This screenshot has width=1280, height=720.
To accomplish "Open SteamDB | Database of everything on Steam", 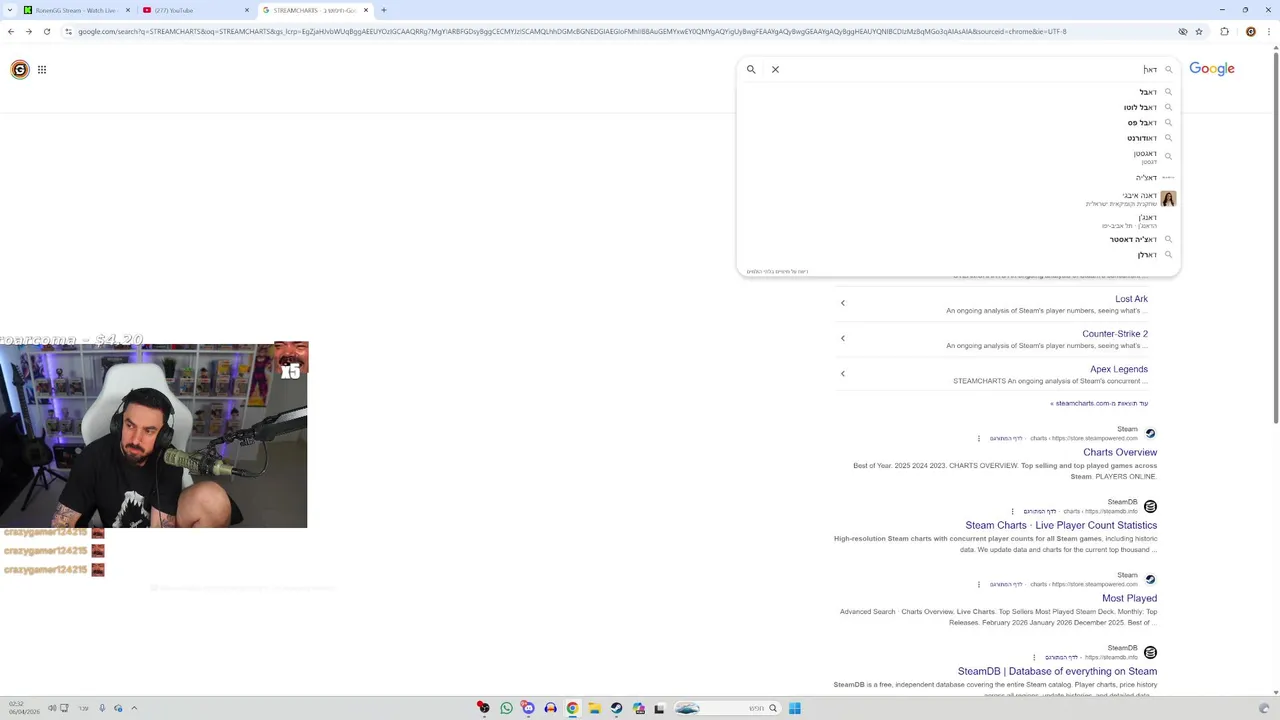I will click(1057, 671).
